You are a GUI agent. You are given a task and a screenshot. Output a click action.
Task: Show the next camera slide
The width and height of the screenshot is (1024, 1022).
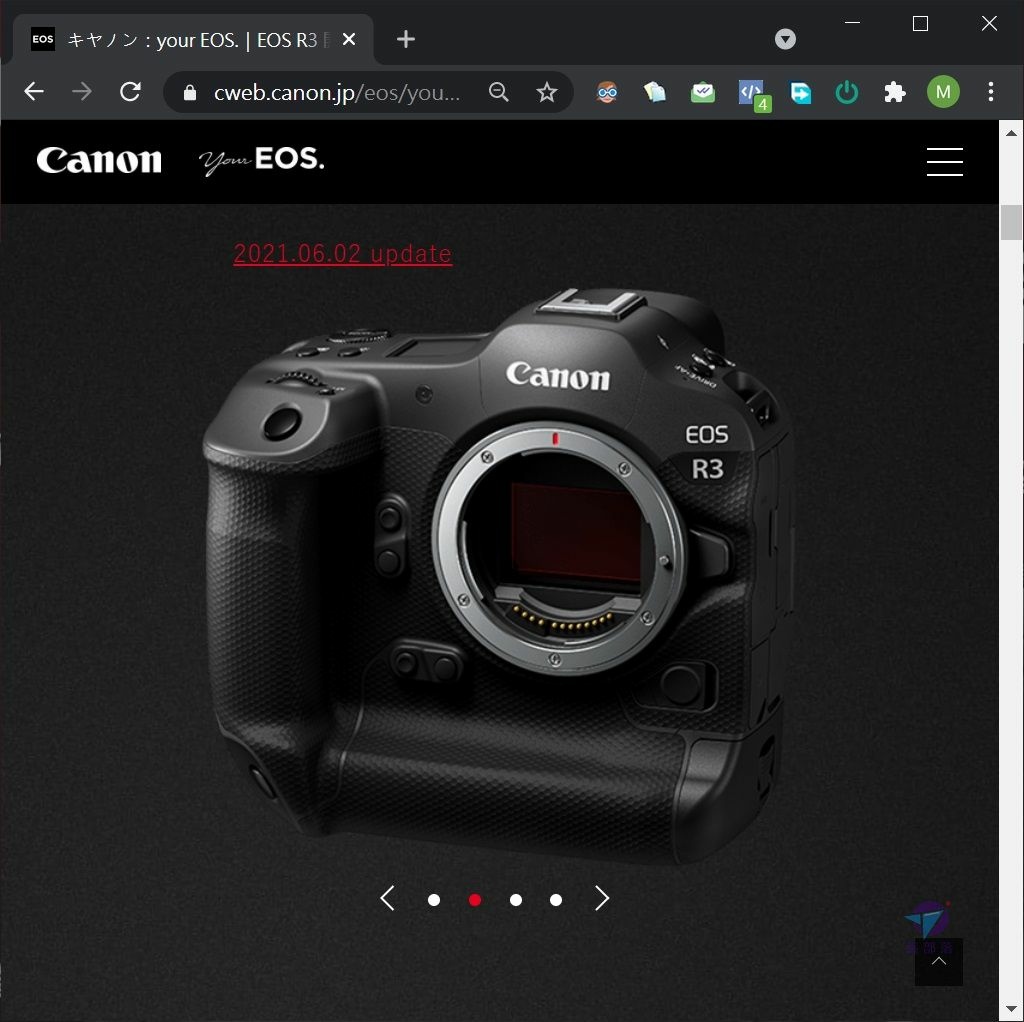pyautogui.click(x=601, y=898)
